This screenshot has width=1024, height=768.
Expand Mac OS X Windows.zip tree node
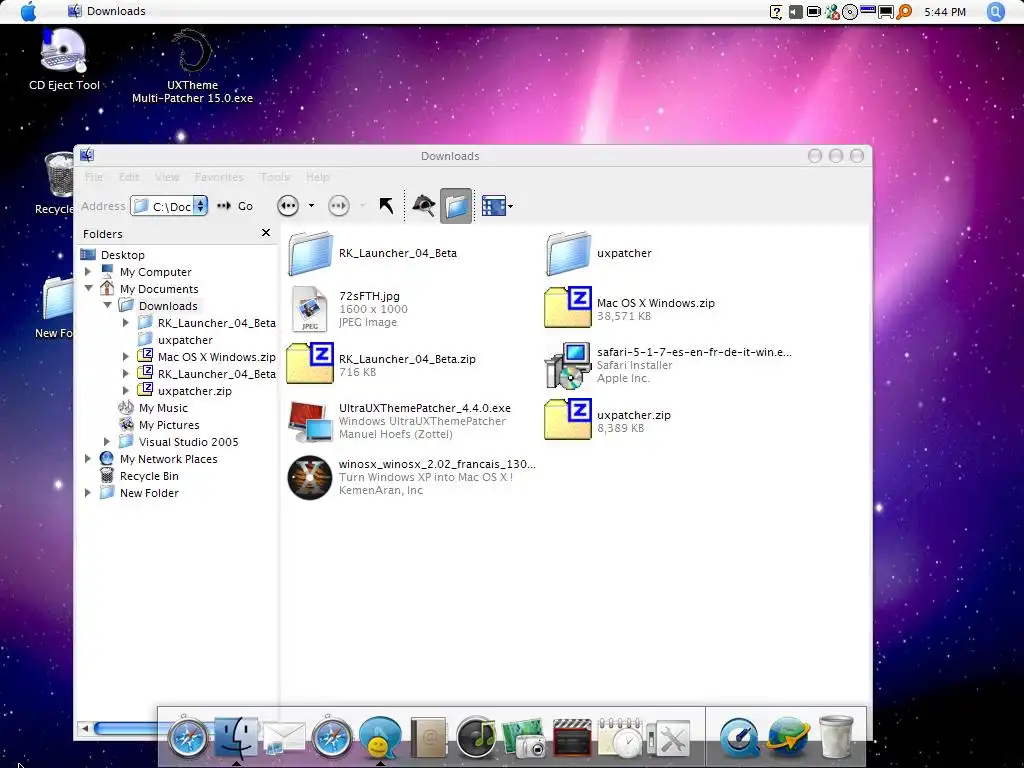tap(126, 357)
